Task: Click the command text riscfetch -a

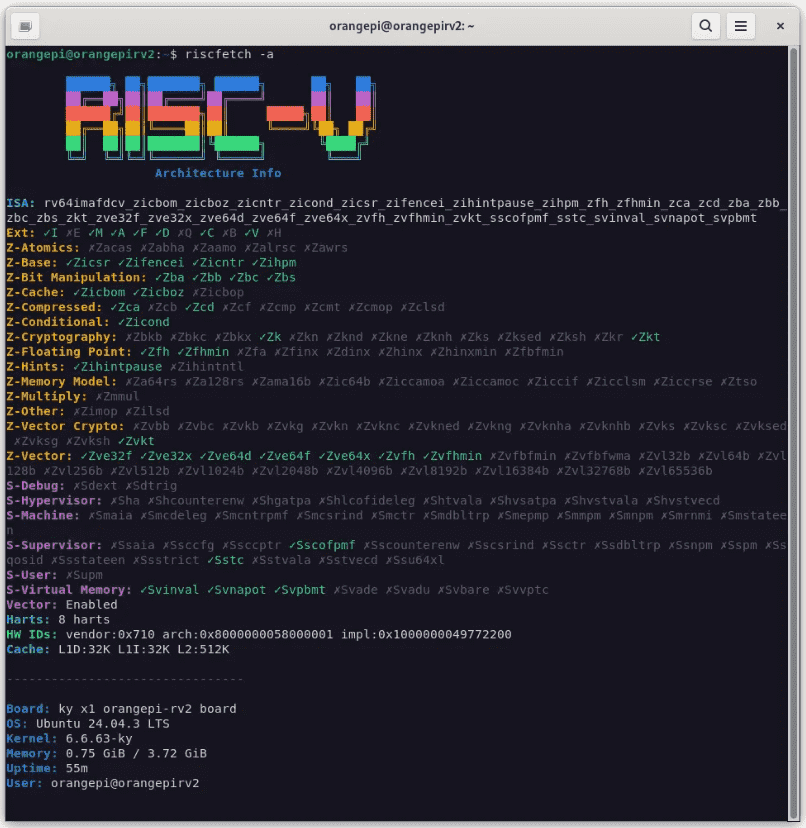Action: [x=229, y=54]
